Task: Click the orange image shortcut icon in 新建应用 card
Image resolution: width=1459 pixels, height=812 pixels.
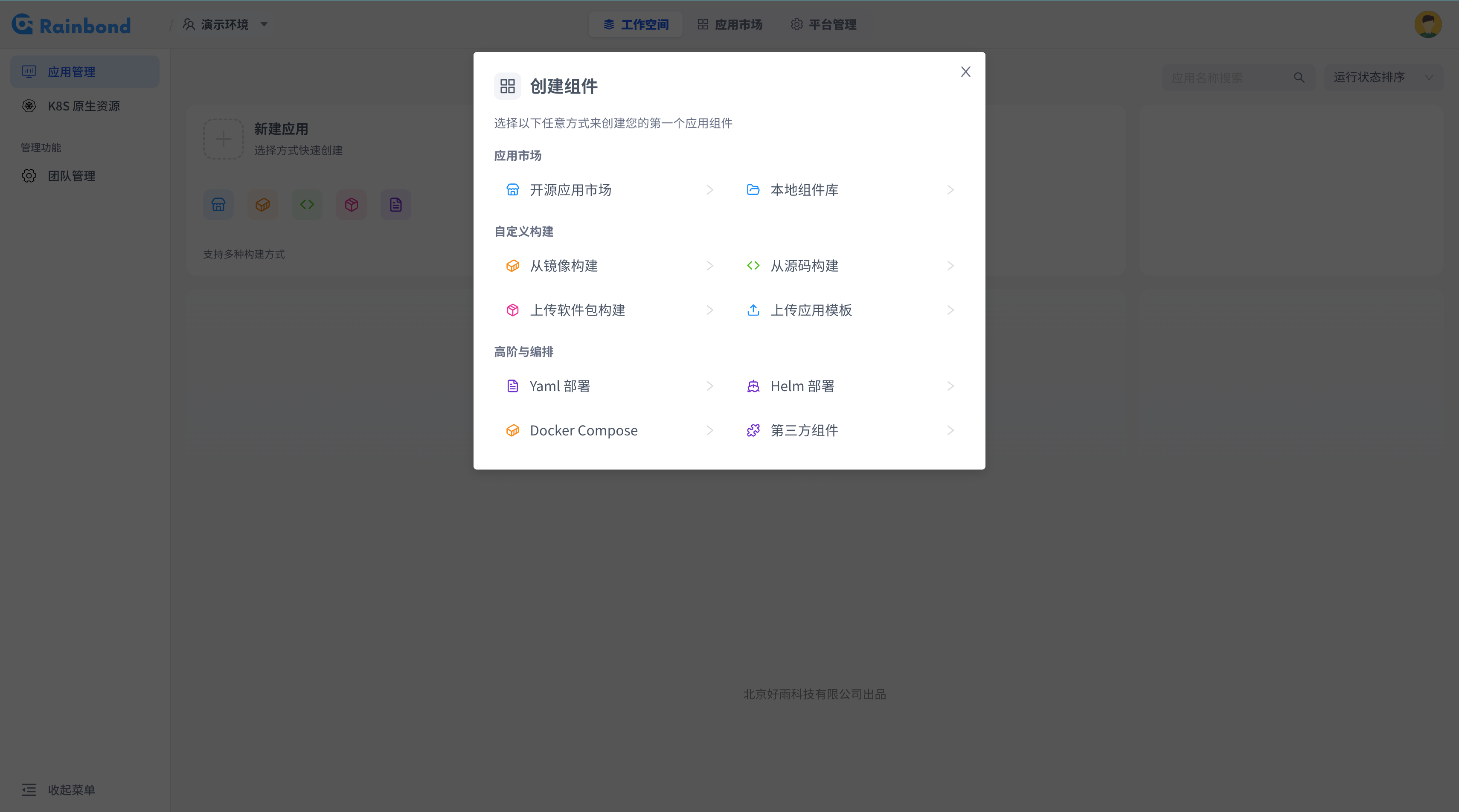Action: point(263,204)
